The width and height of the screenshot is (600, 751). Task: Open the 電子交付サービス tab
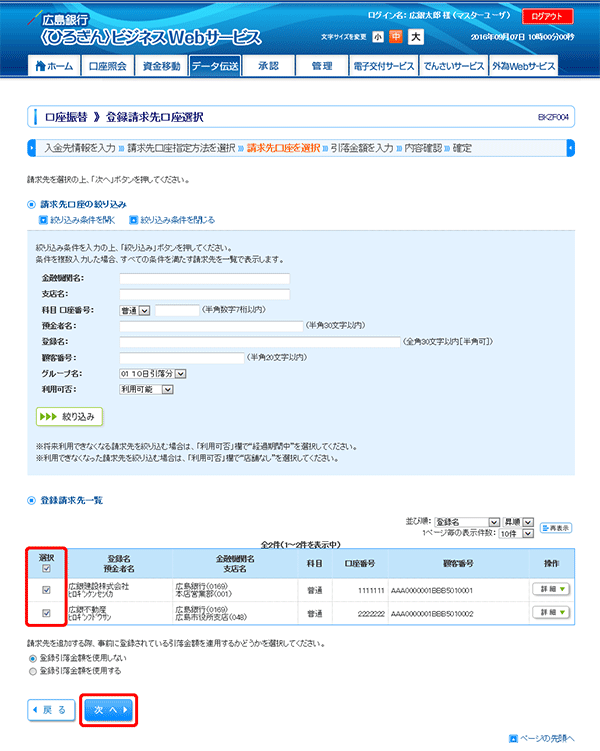coord(384,66)
